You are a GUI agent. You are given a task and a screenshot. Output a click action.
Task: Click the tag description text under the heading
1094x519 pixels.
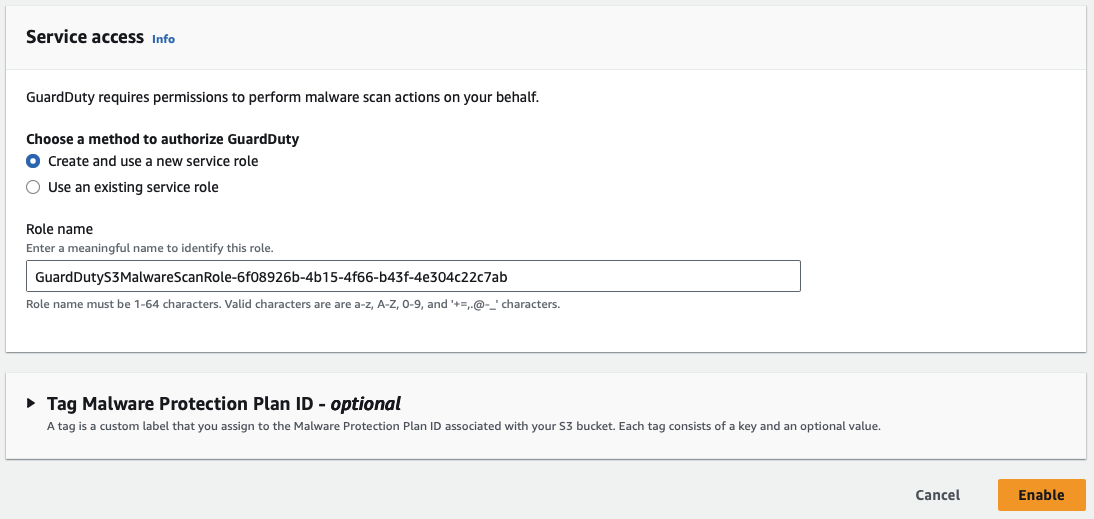[464, 427]
